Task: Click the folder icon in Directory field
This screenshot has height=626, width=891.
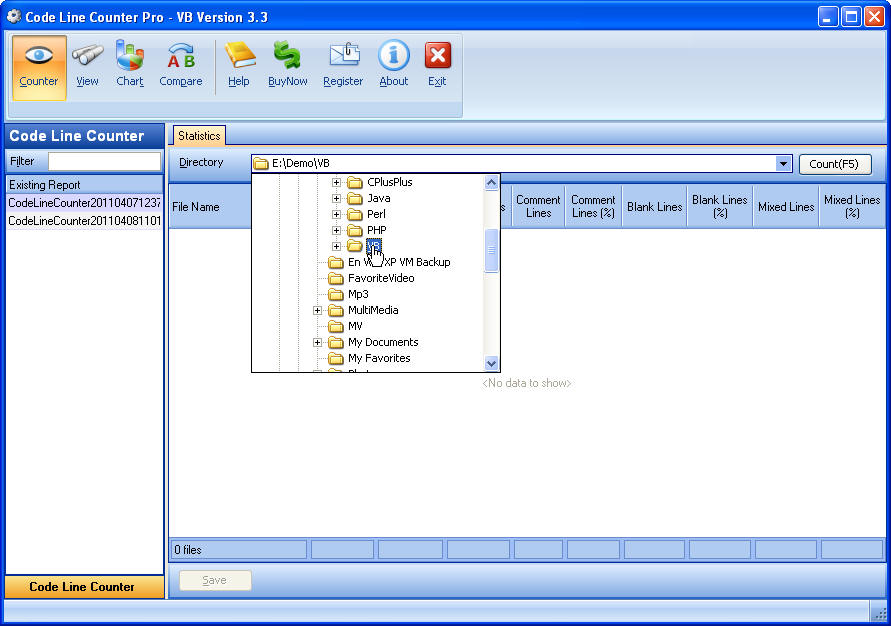Action: 261,164
